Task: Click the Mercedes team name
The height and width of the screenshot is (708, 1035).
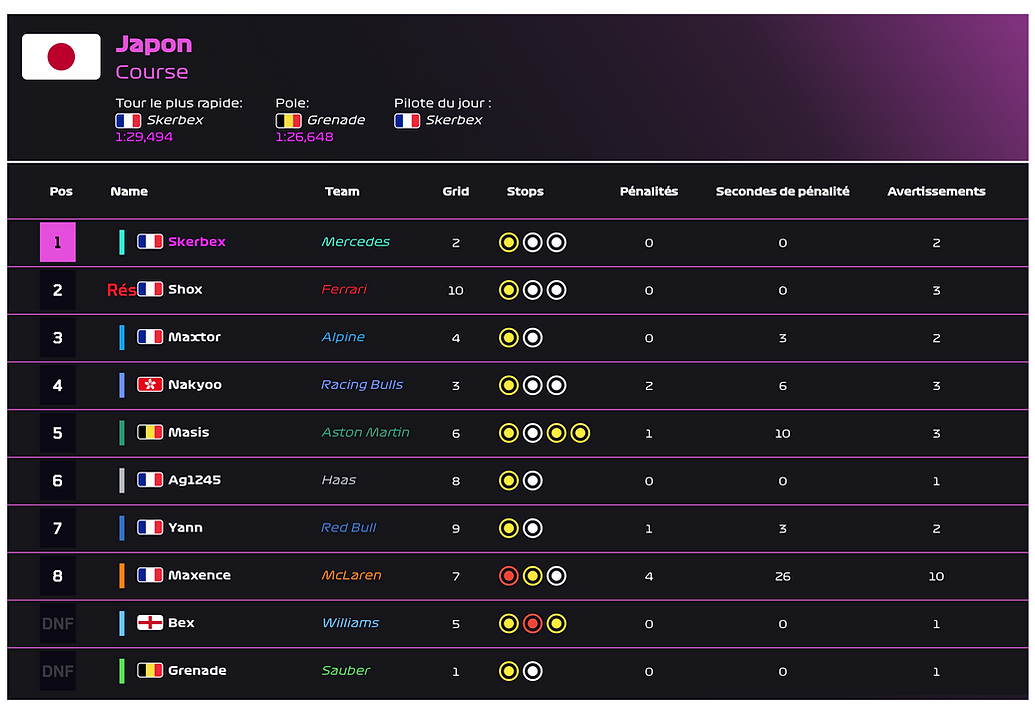Action: click(x=355, y=241)
